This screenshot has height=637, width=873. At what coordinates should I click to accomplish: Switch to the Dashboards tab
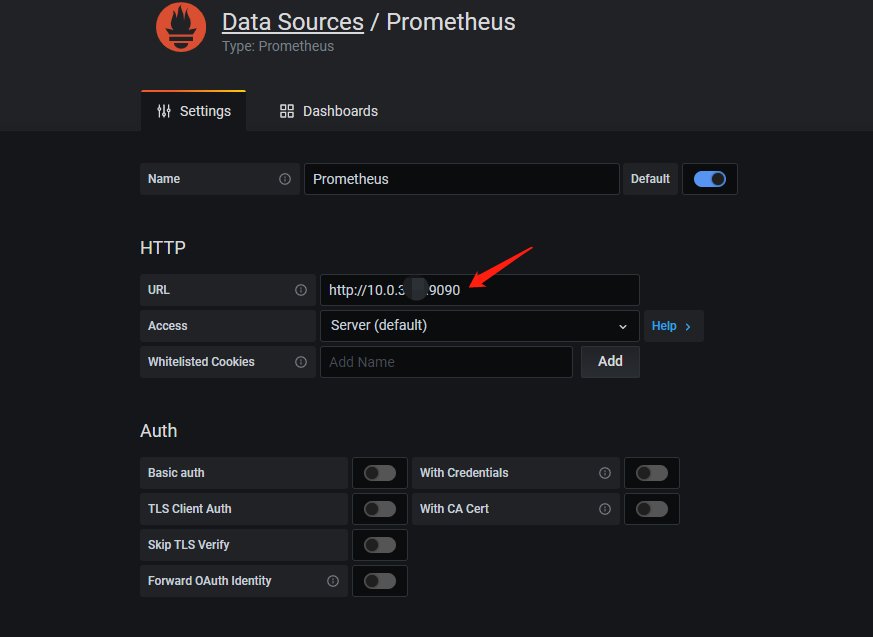329,111
